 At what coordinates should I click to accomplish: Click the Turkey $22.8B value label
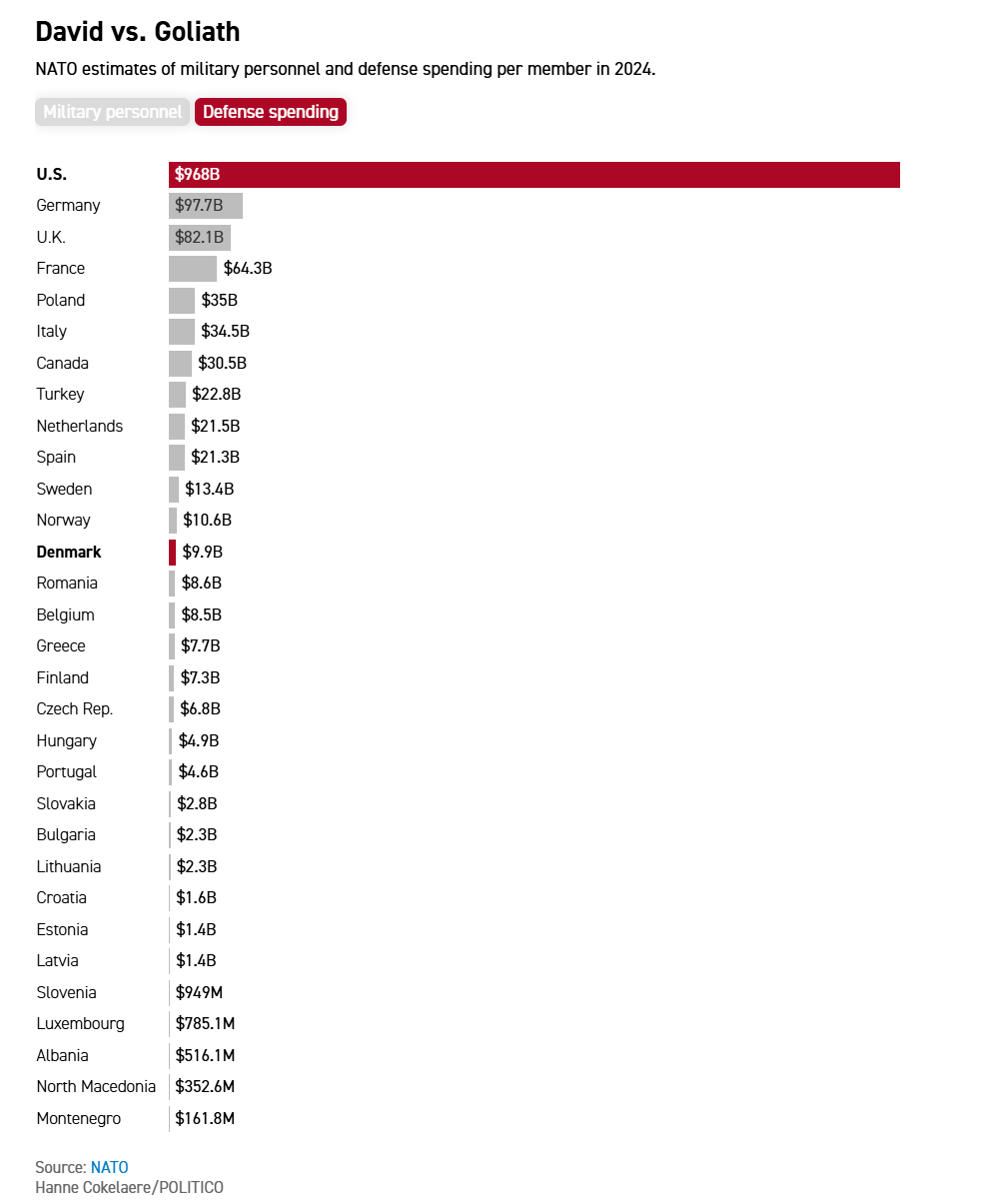[217, 395]
